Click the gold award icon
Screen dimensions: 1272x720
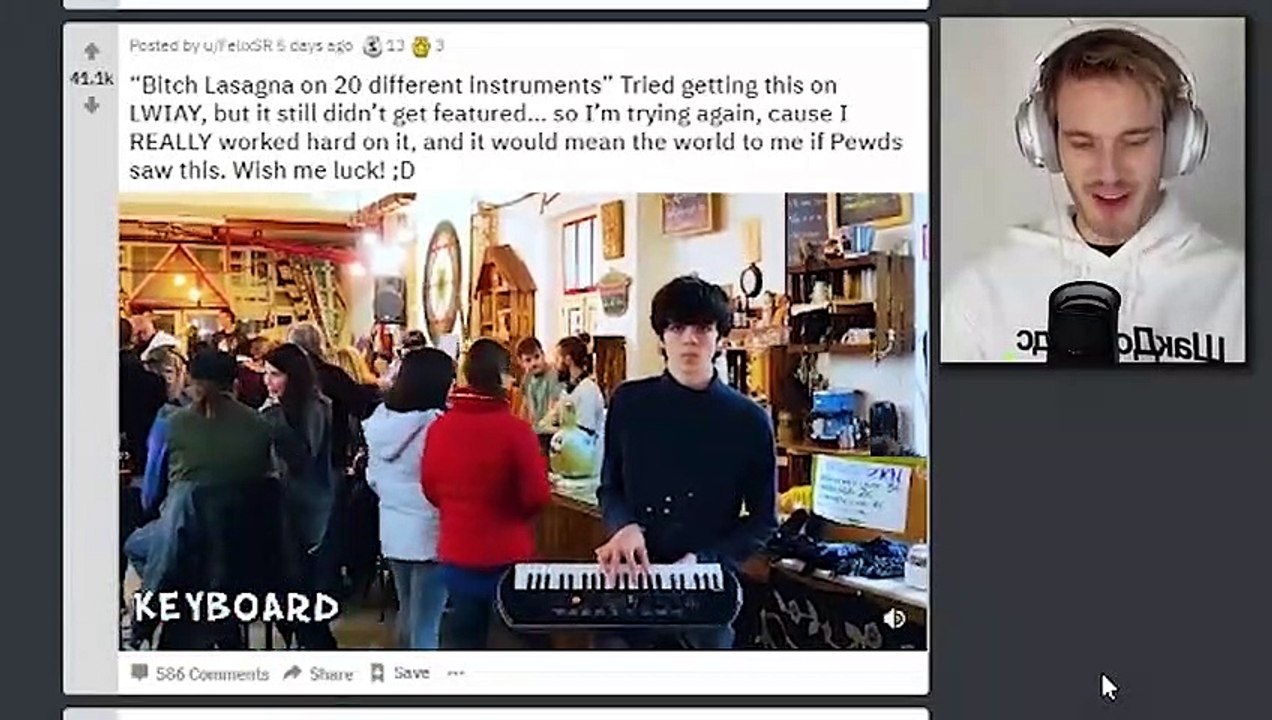coord(421,46)
